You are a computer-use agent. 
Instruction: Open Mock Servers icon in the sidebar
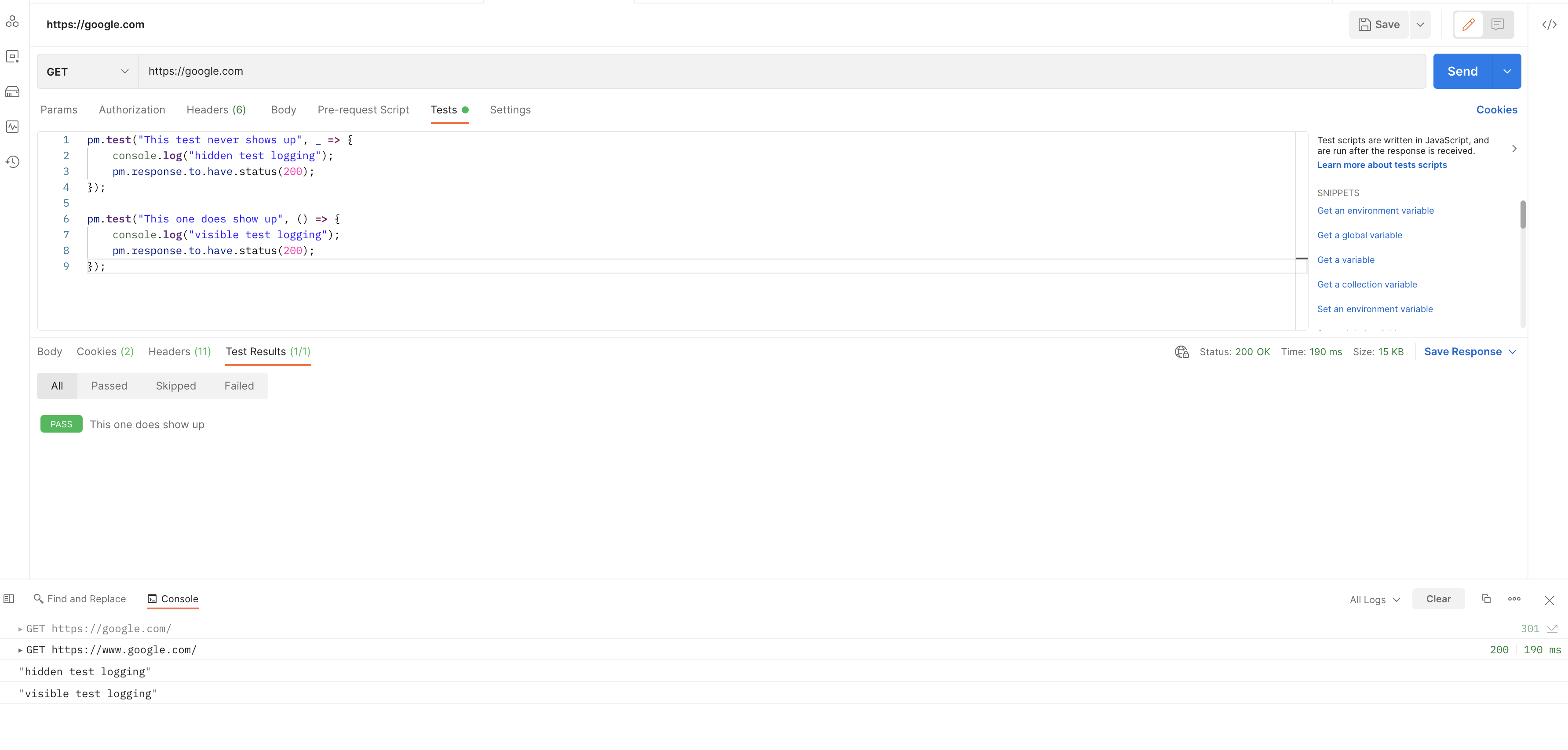coord(12,92)
